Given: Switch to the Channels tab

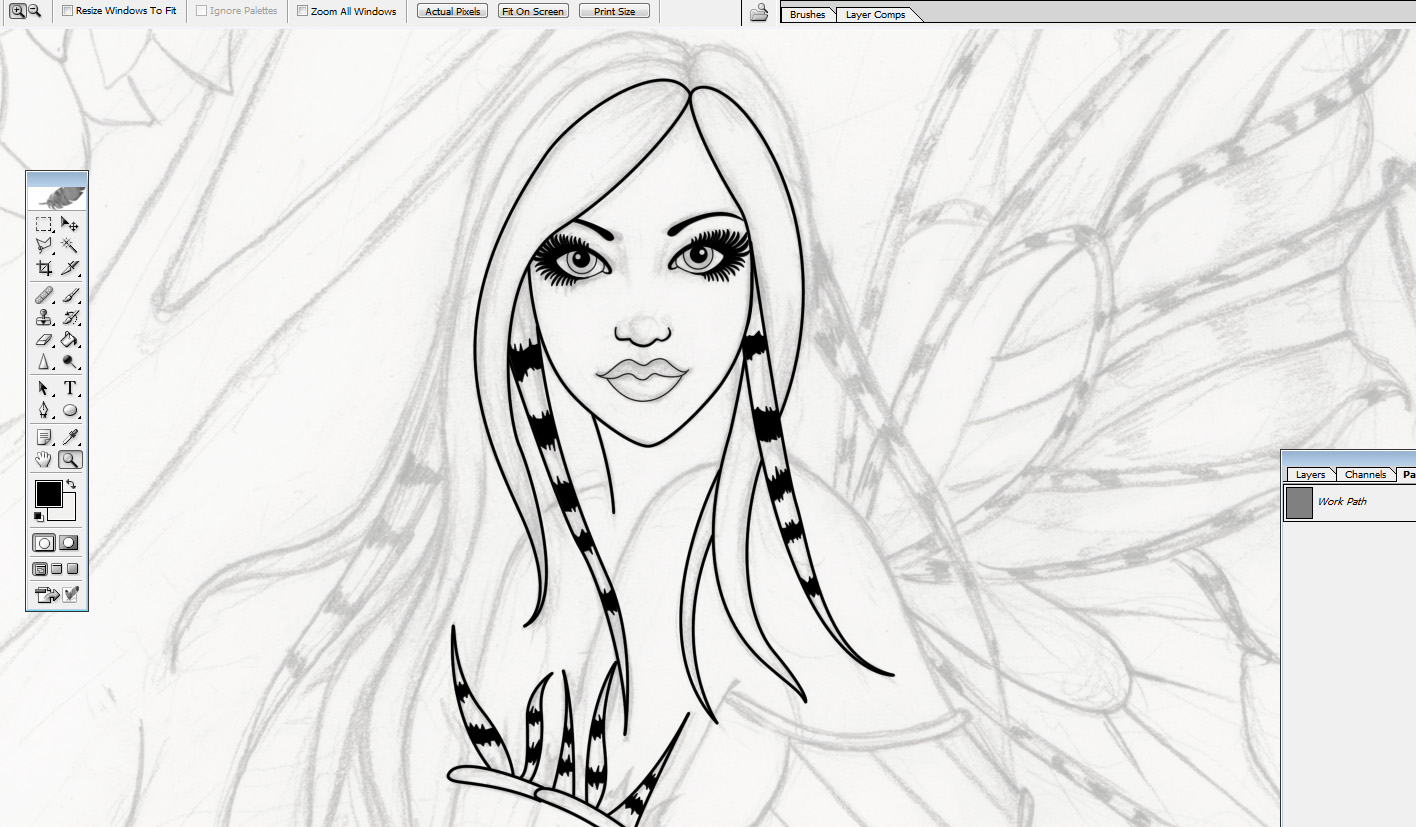Looking at the screenshot, I should click(x=1366, y=474).
